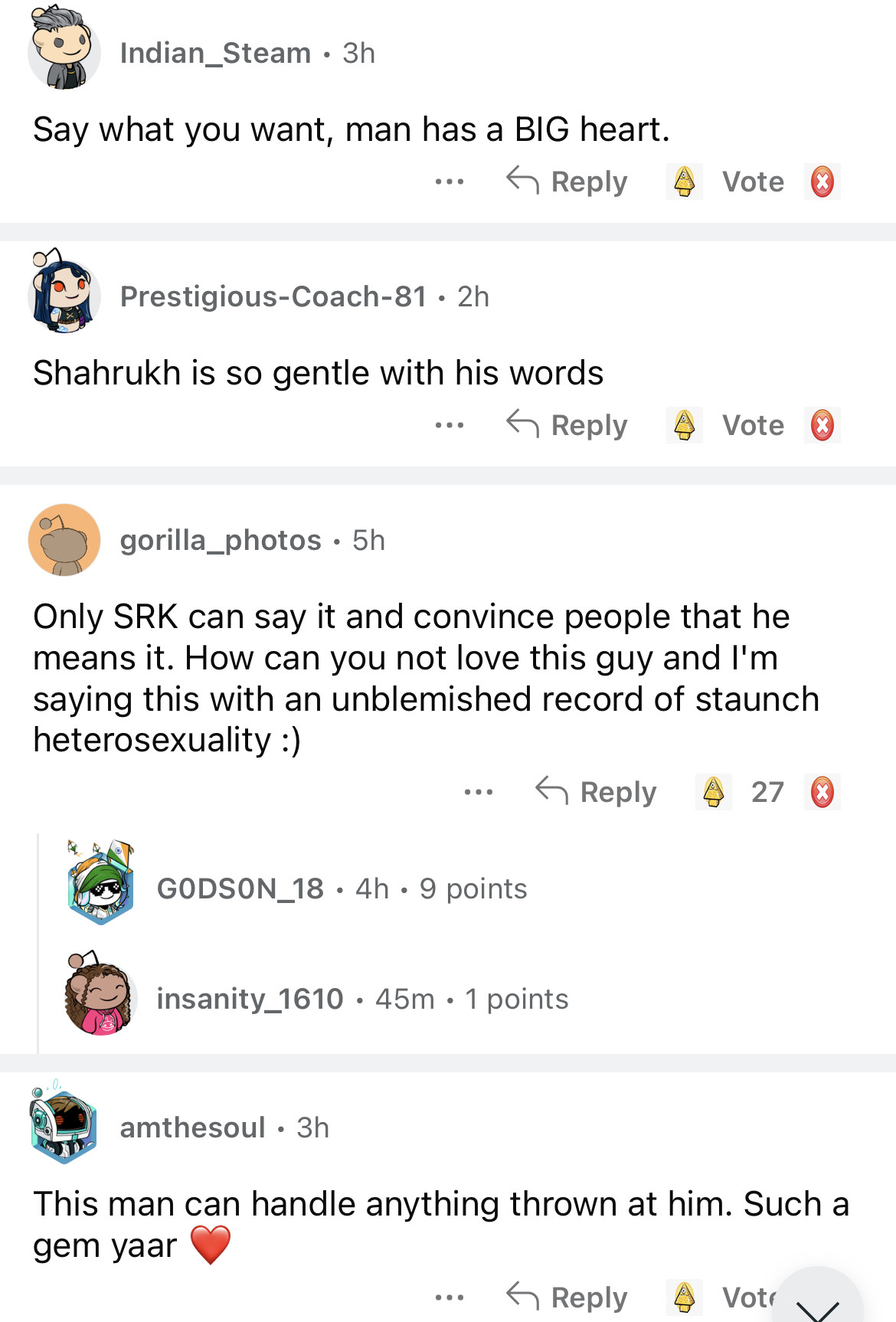Upvote amthesoul's comment
This screenshot has height=1322, width=896.
tap(684, 1297)
